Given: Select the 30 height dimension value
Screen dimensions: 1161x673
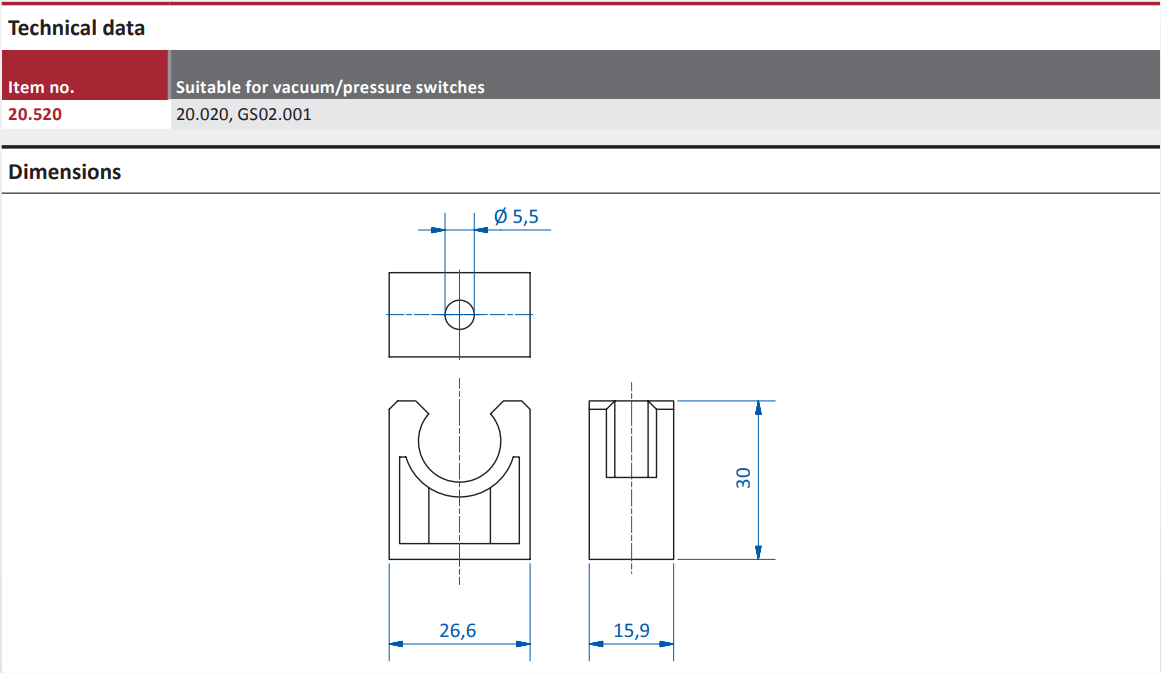Looking at the screenshot, I should [x=743, y=478].
